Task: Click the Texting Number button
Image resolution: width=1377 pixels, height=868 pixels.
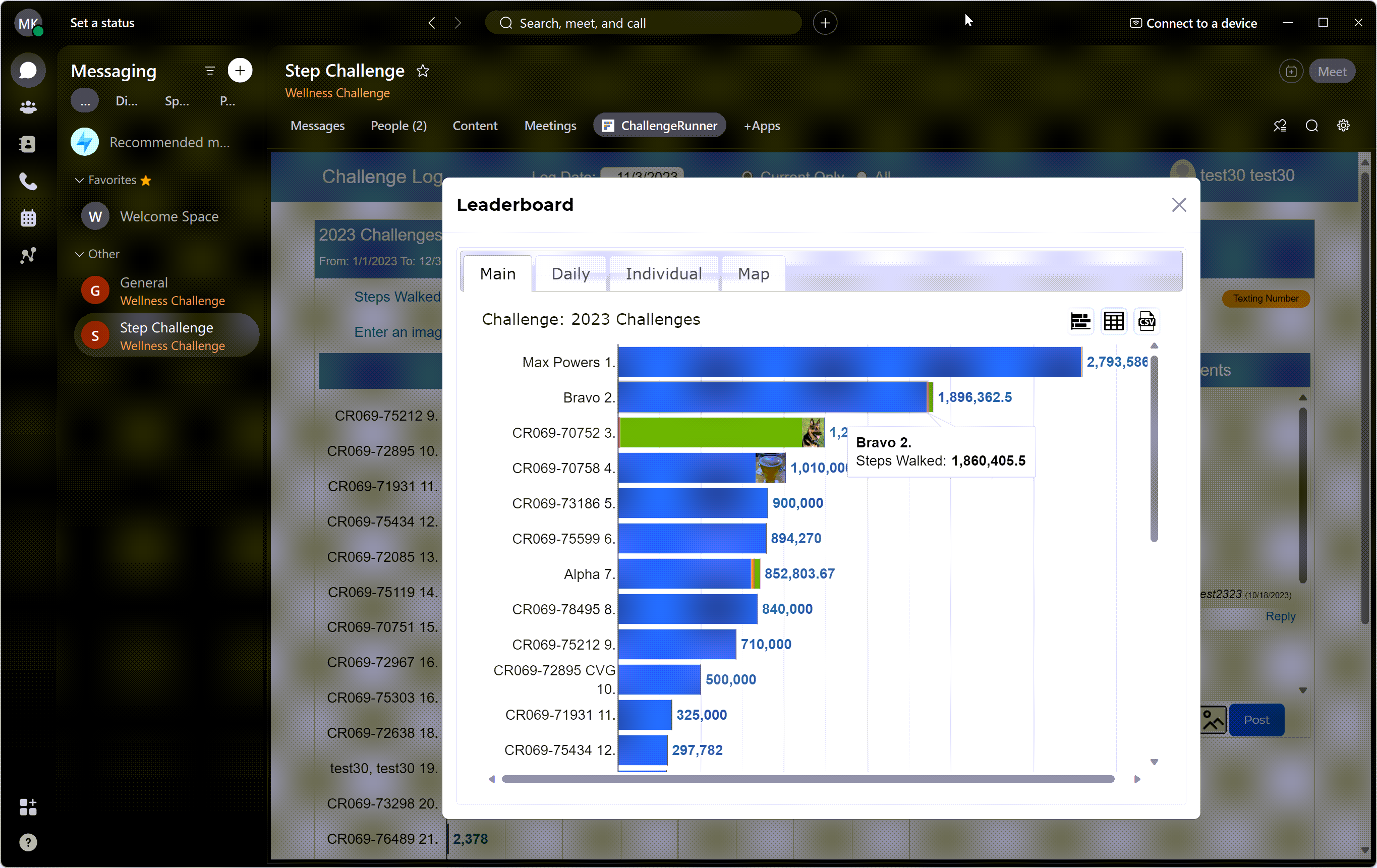Action: pyautogui.click(x=1266, y=299)
